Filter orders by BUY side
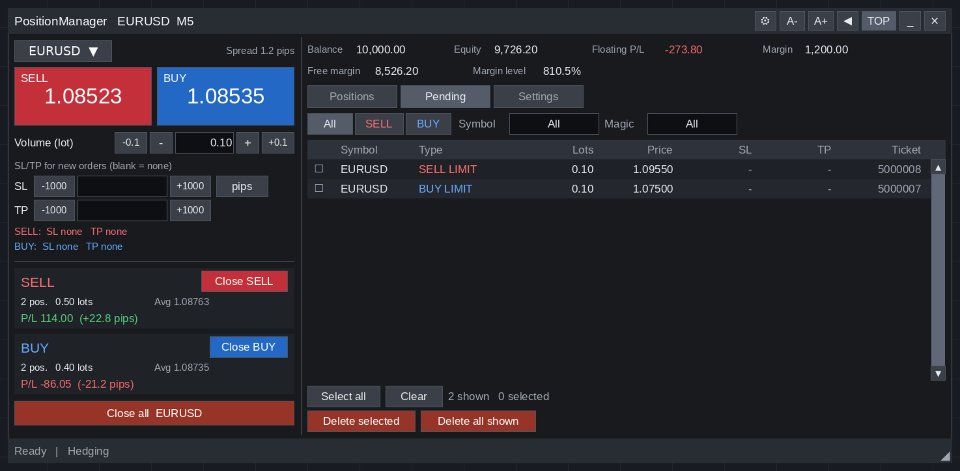960x471 pixels. (428, 124)
